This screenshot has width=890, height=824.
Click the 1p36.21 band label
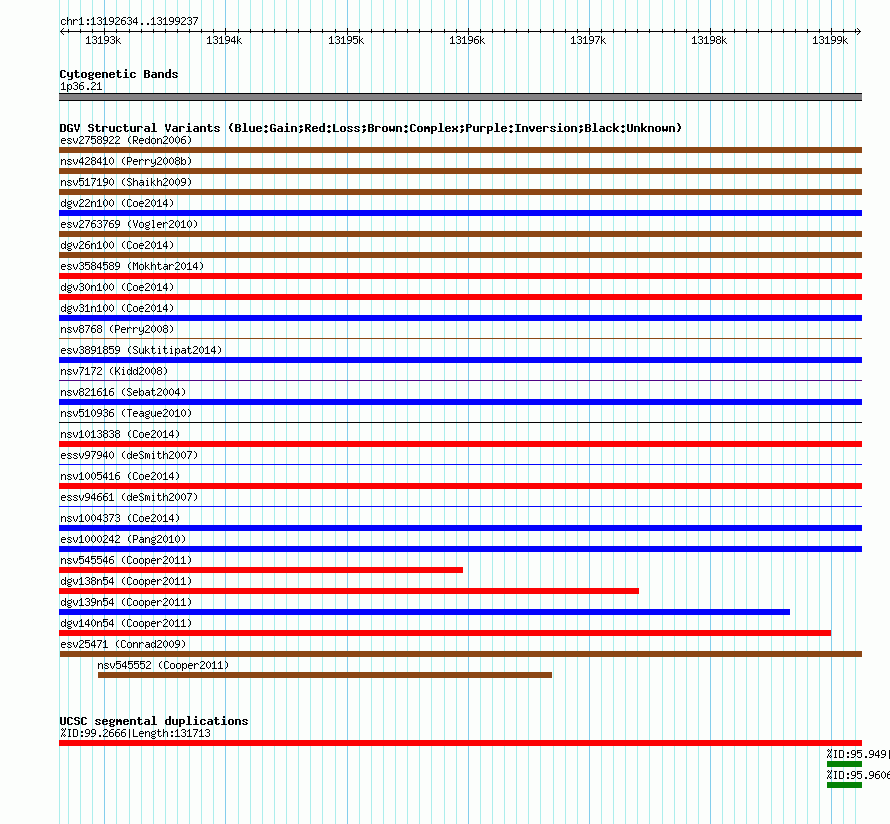(81, 86)
